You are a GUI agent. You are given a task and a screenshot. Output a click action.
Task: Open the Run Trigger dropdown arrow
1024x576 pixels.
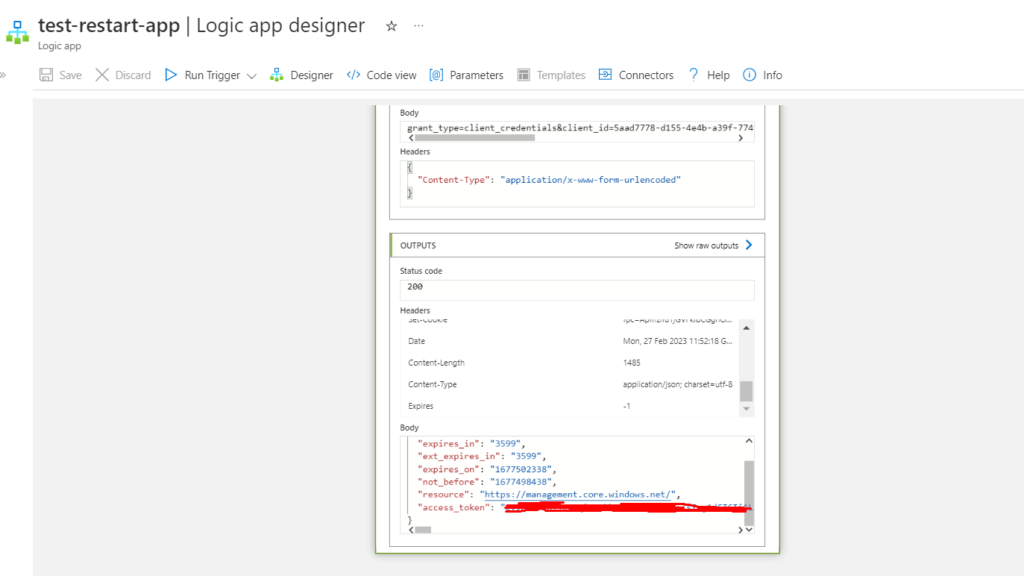pos(251,76)
